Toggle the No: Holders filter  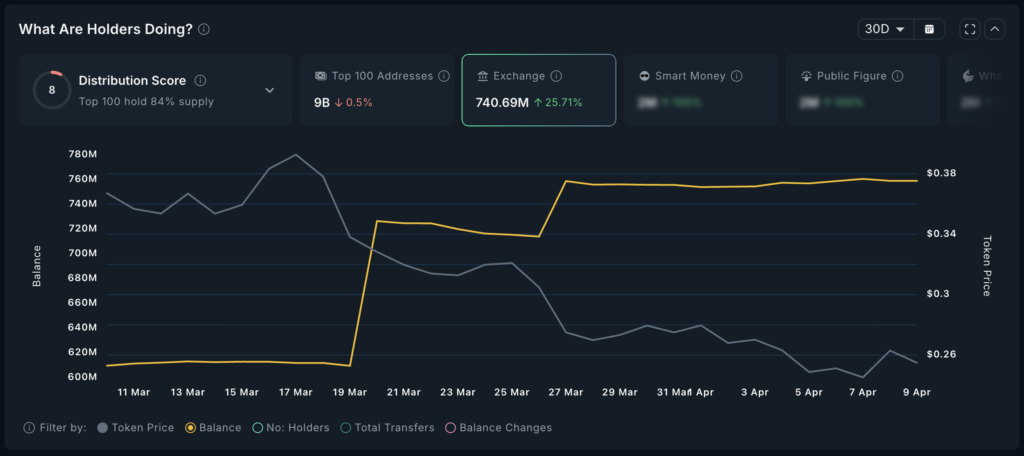click(291, 428)
